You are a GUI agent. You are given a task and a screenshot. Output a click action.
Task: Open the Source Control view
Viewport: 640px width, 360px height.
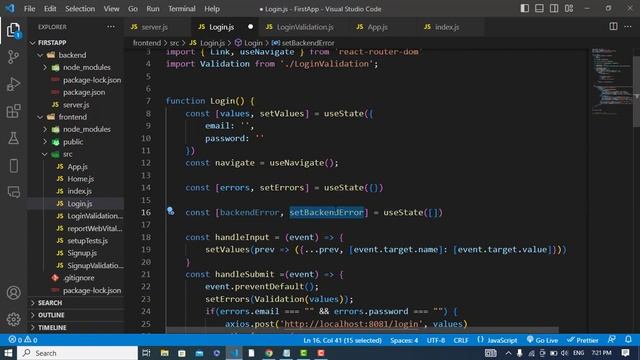[13, 57]
